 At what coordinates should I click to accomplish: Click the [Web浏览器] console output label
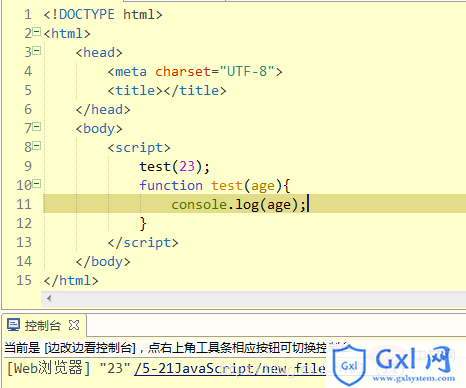[48, 368]
